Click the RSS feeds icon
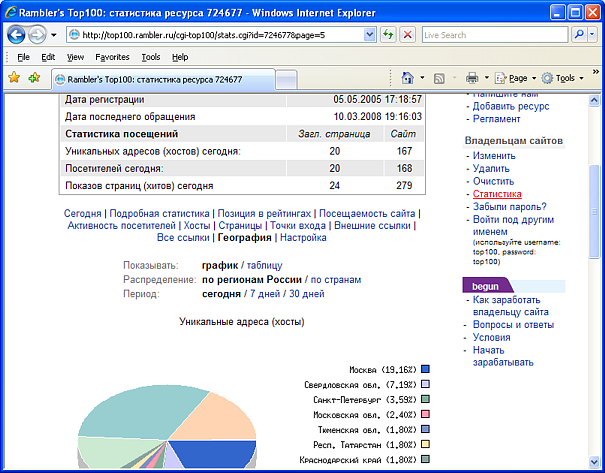The height and width of the screenshot is (473, 605). coord(439,79)
